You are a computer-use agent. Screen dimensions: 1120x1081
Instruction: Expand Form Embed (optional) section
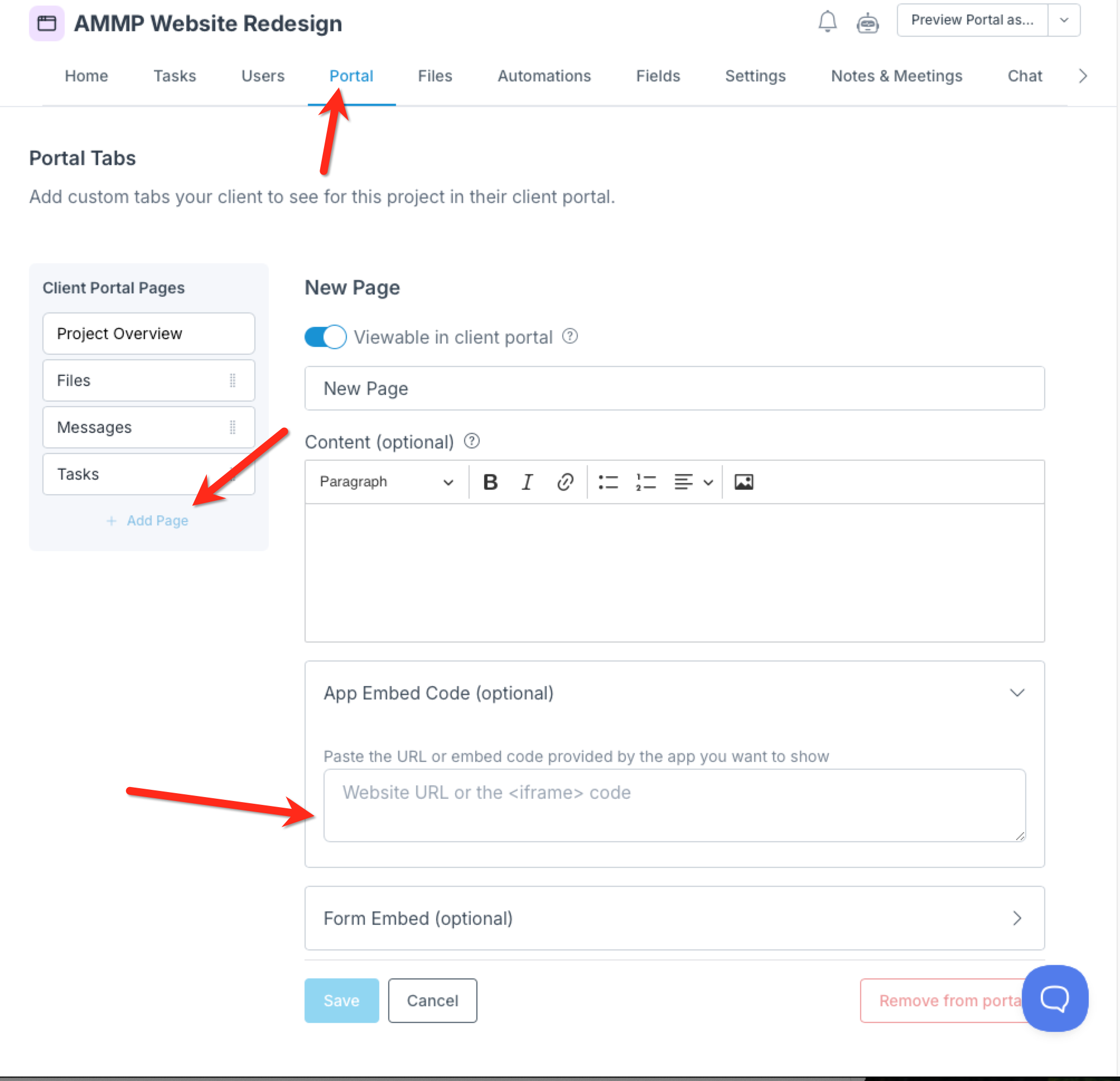[674, 918]
